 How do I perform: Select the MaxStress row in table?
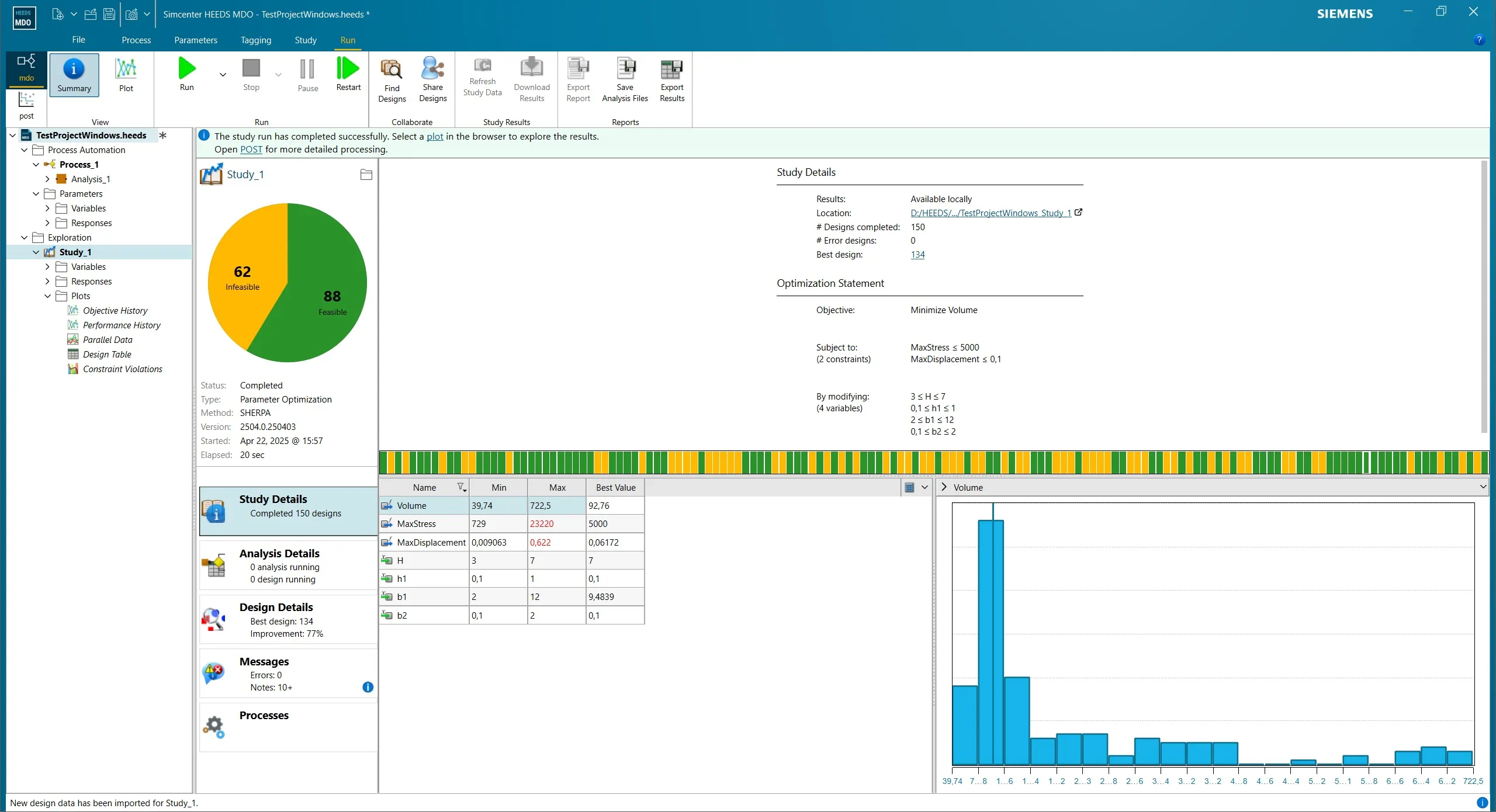511,524
